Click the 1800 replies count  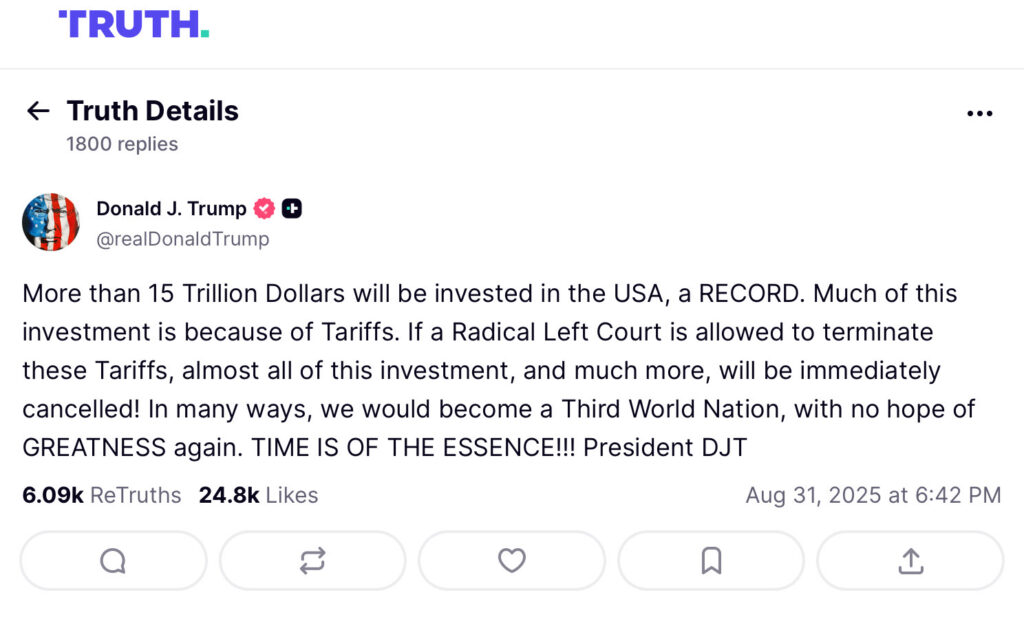point(122,144)
